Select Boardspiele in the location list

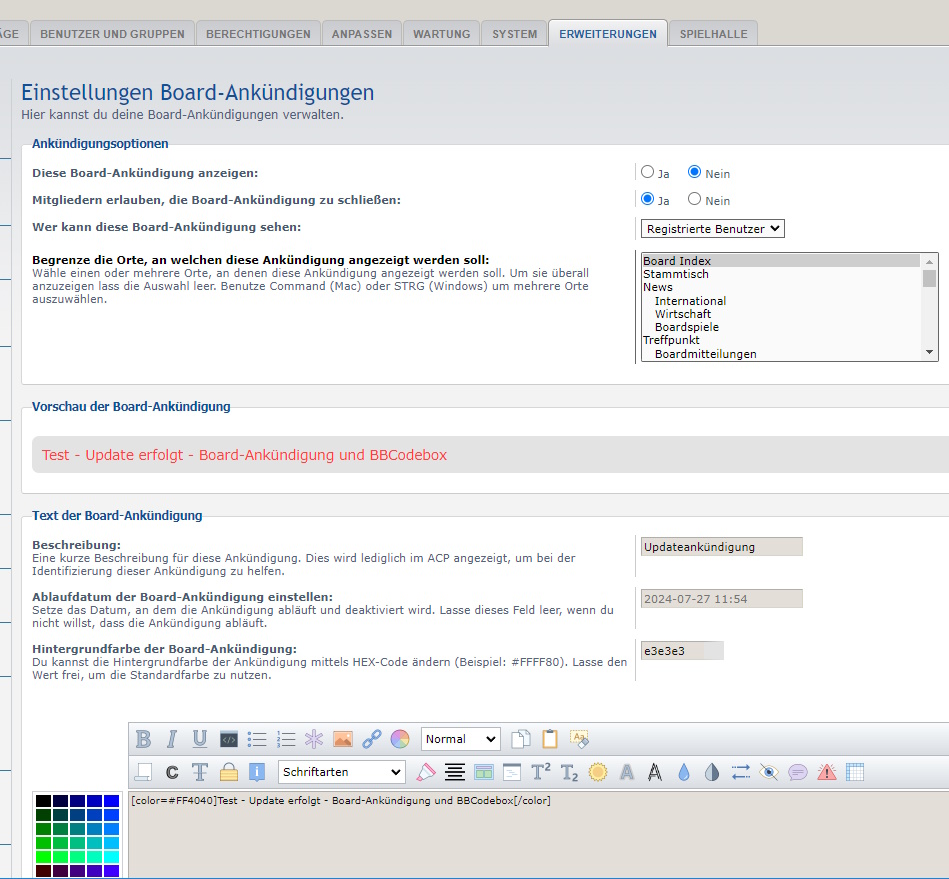click(x=781, y=327)
